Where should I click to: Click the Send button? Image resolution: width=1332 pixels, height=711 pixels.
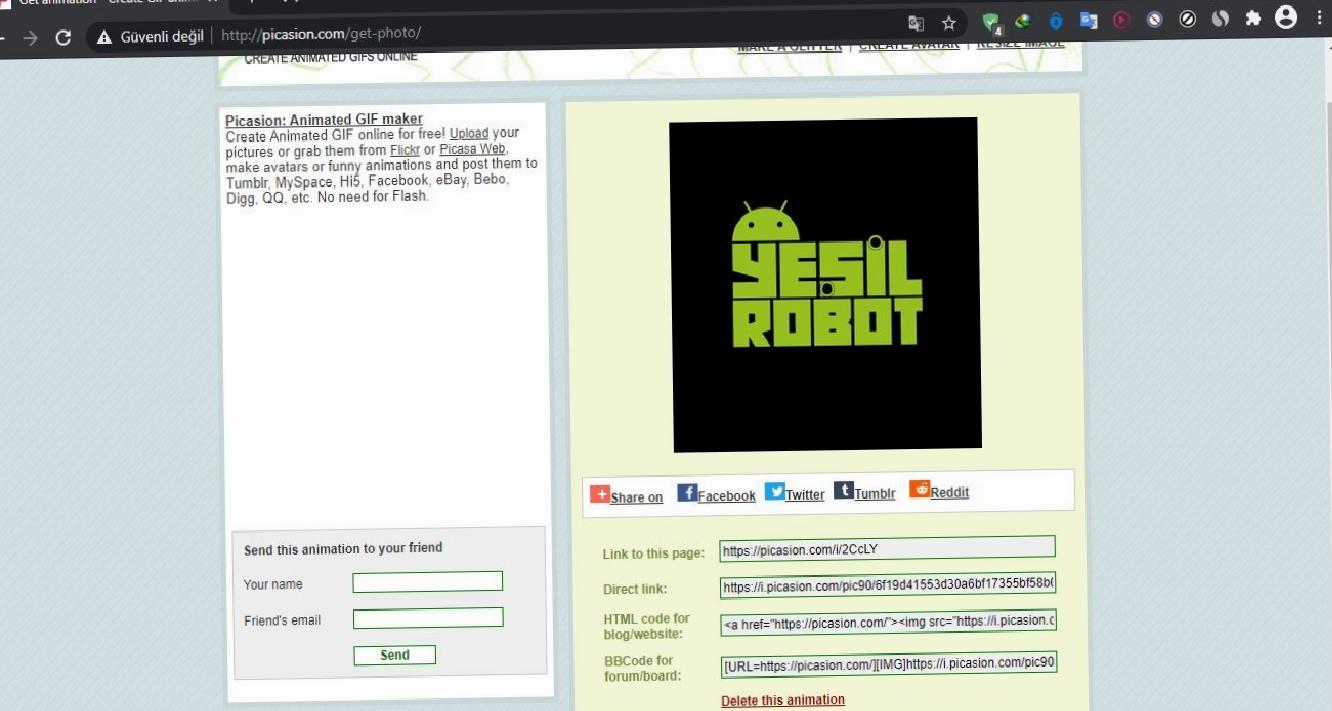(394, 655)
